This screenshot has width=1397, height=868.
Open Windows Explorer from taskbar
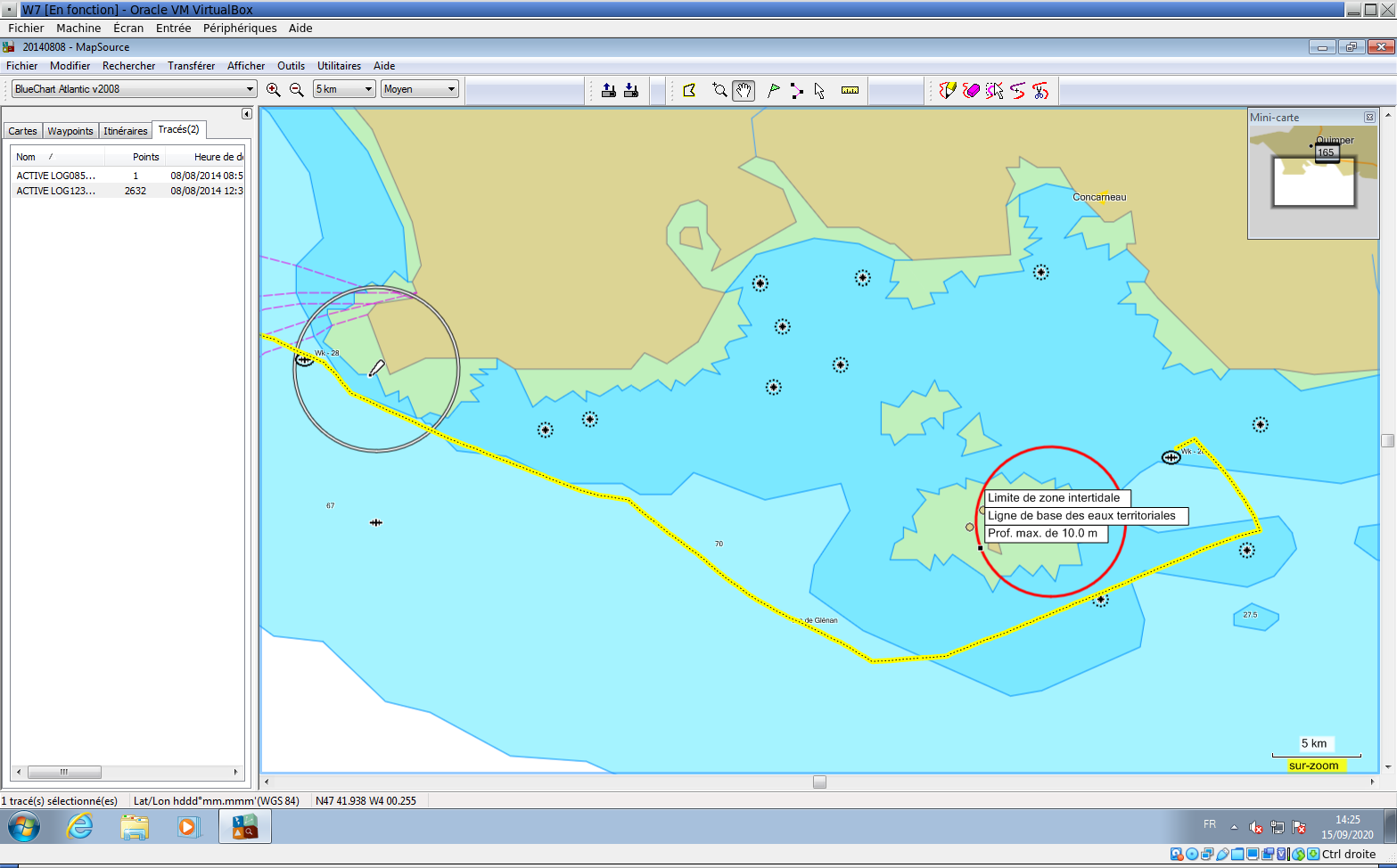(135, 827)
